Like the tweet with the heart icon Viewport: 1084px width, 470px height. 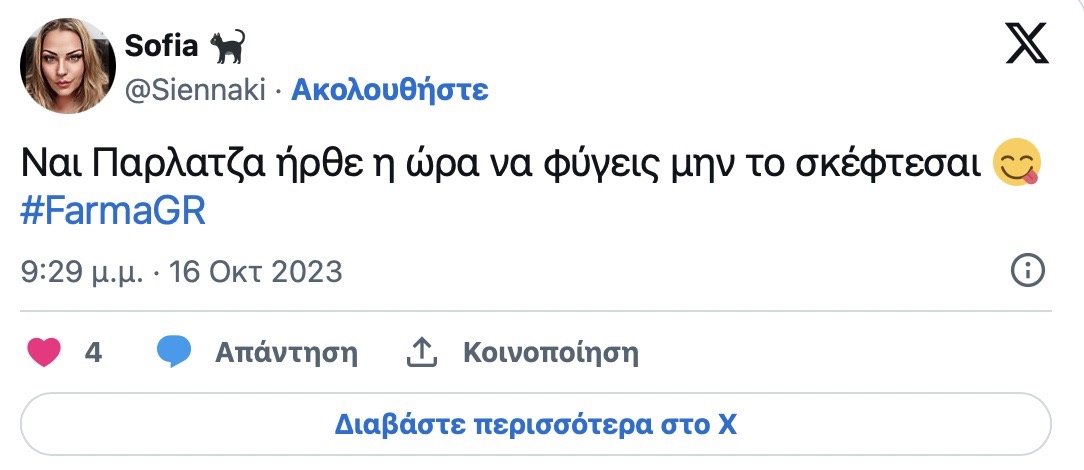46,352
